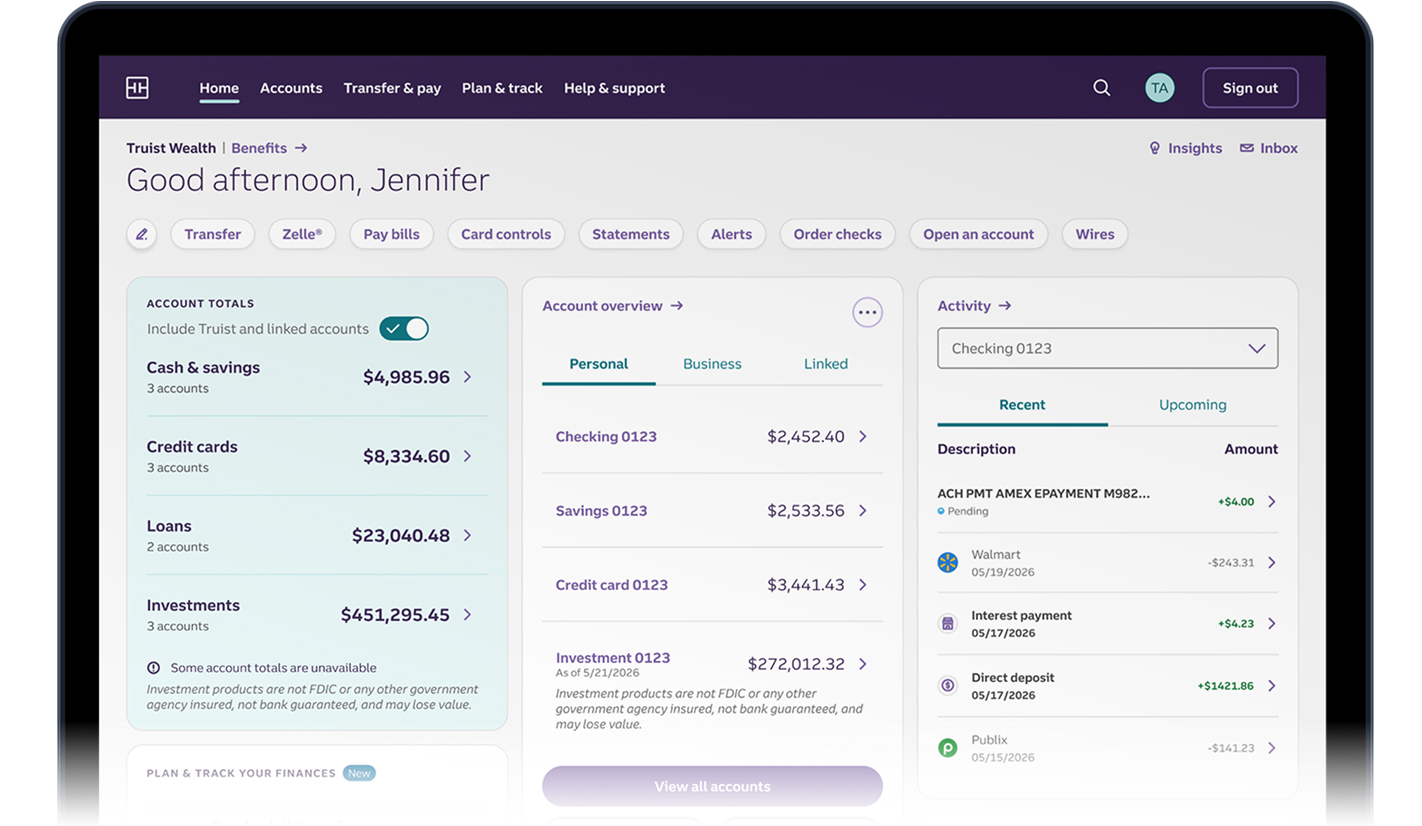Click the Wires shortcut button
1422x826 pixels.
pyautogui.click(x=1095, y=234)
